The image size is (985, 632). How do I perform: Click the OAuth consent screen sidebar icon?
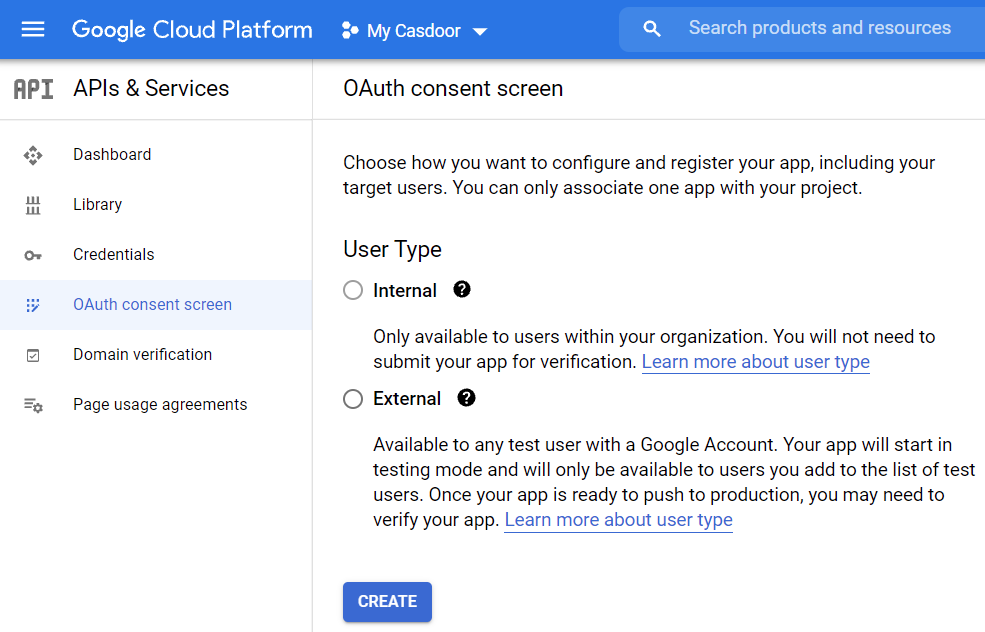(33, 304)
